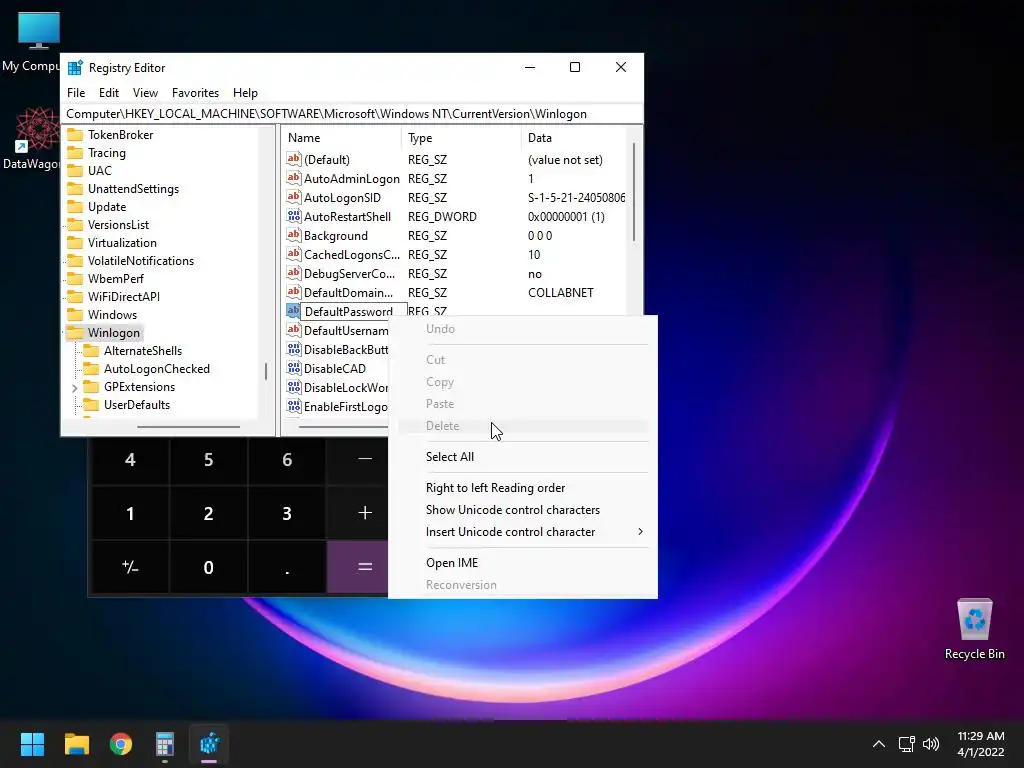The height and width of the screenshot is (768, 1024).
Task: Click the Calculator plus/minus sign key
Action: coord(130,567)
